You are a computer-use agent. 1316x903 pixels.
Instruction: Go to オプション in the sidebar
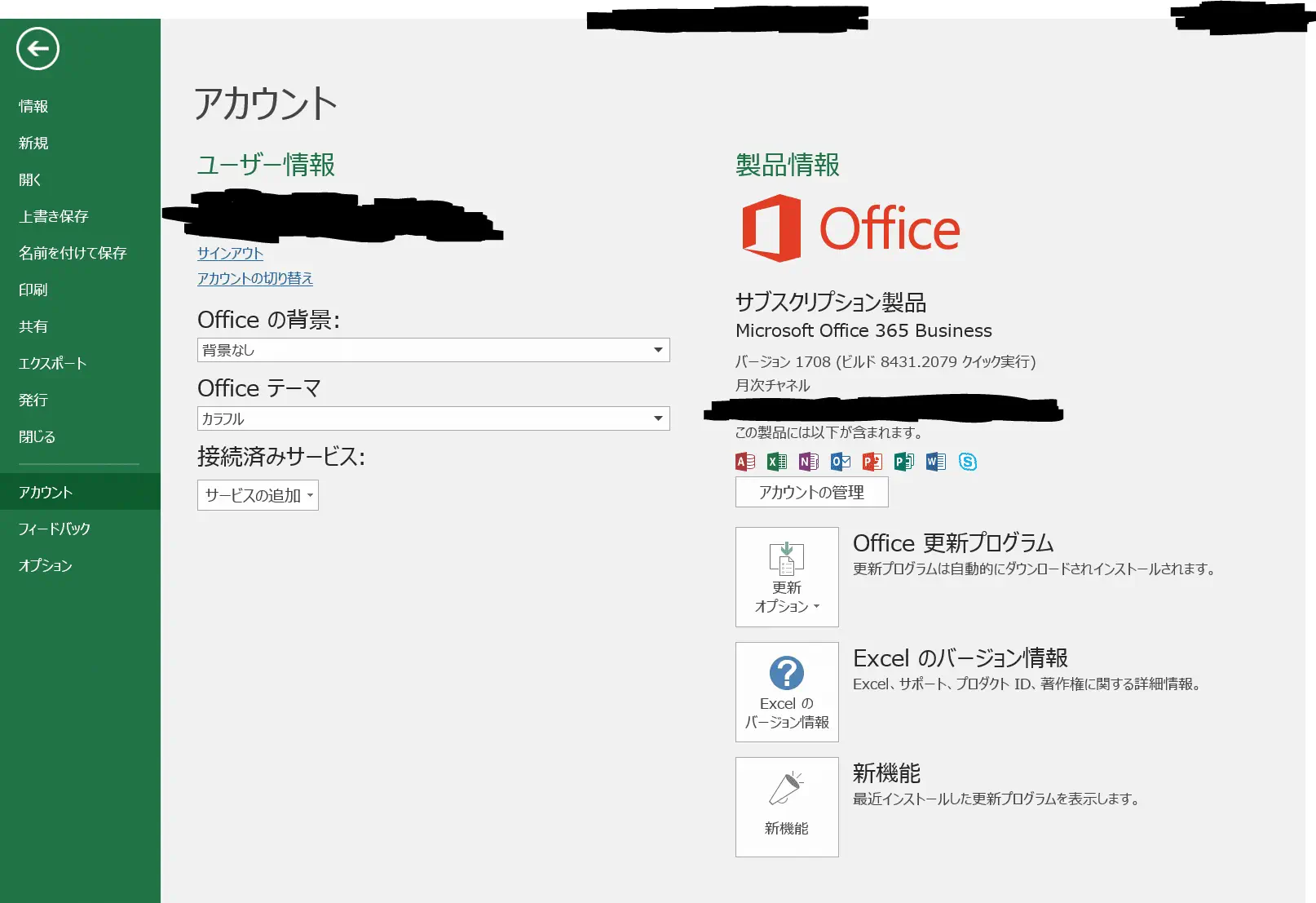click(46, 565)
